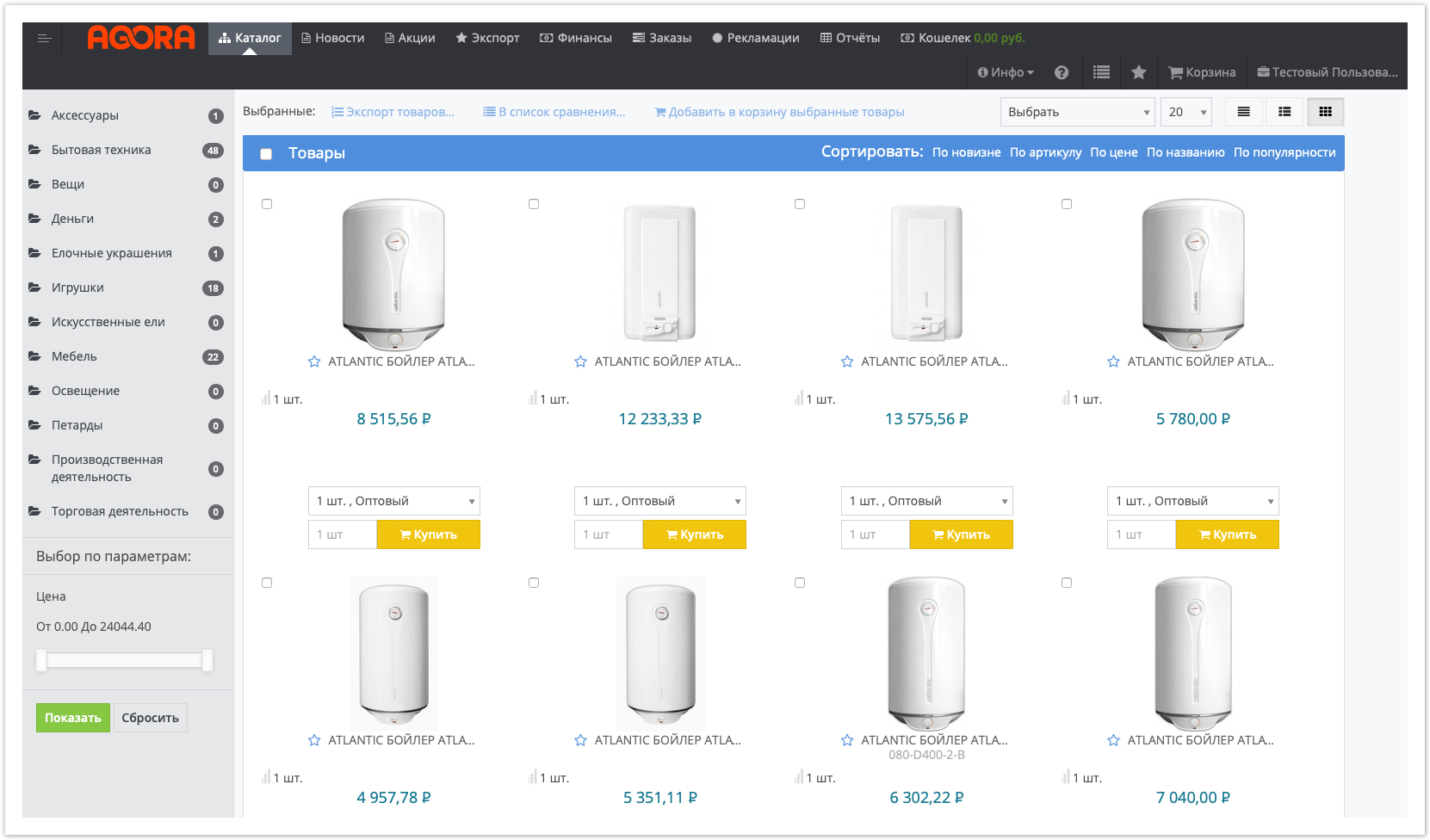Click Добавить в корзину выбранные товары link
Screen dimensions: 1430x840
tap(780, 112)
